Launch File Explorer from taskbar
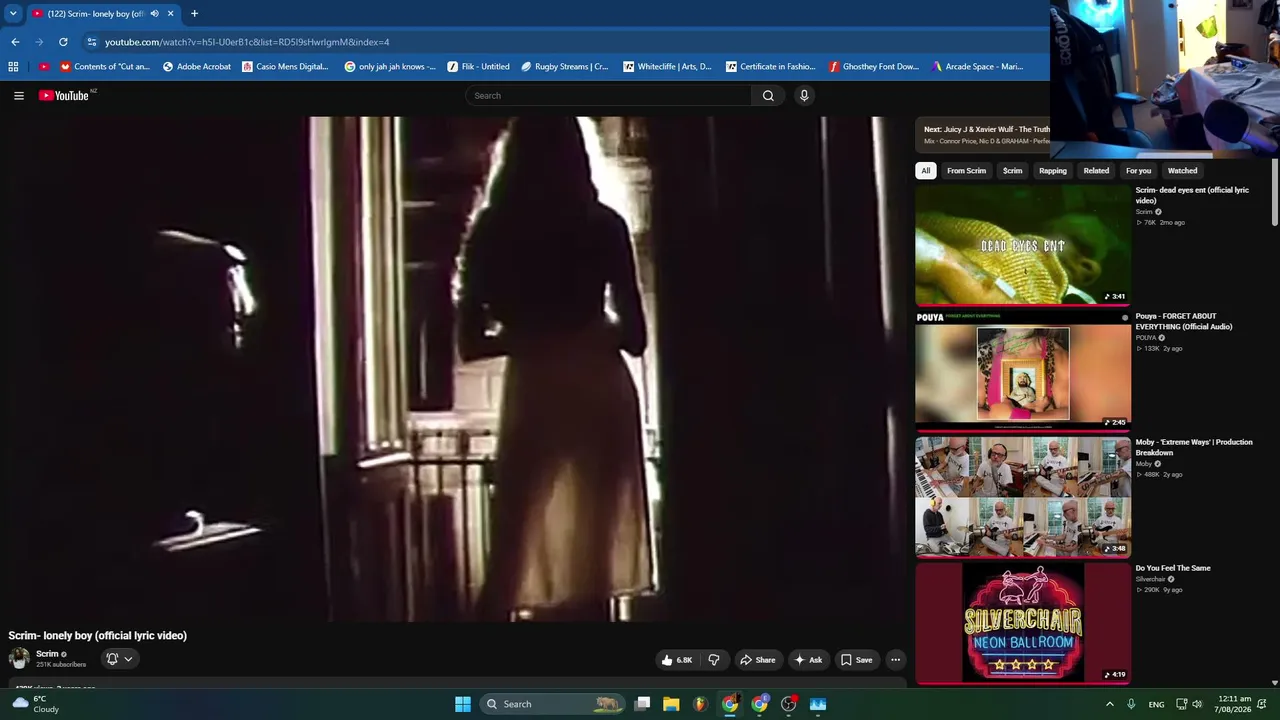 [671, 704]
